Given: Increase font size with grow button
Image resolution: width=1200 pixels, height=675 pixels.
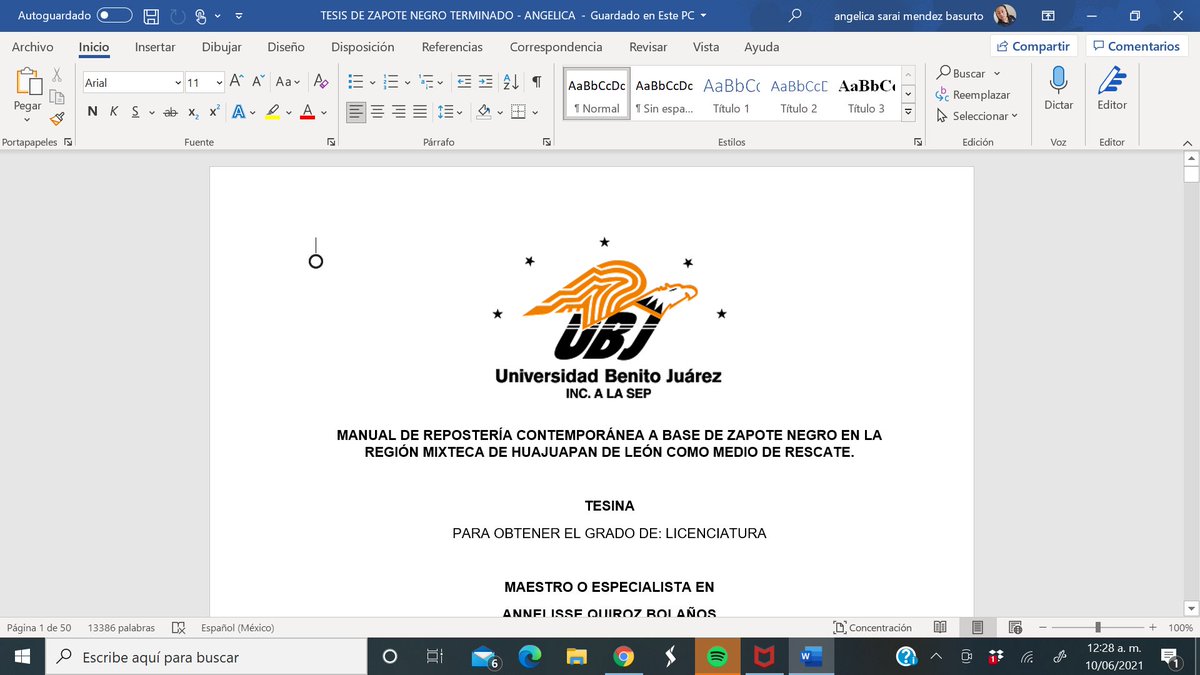Looking at the screenshot, I should tap(236, 83).
